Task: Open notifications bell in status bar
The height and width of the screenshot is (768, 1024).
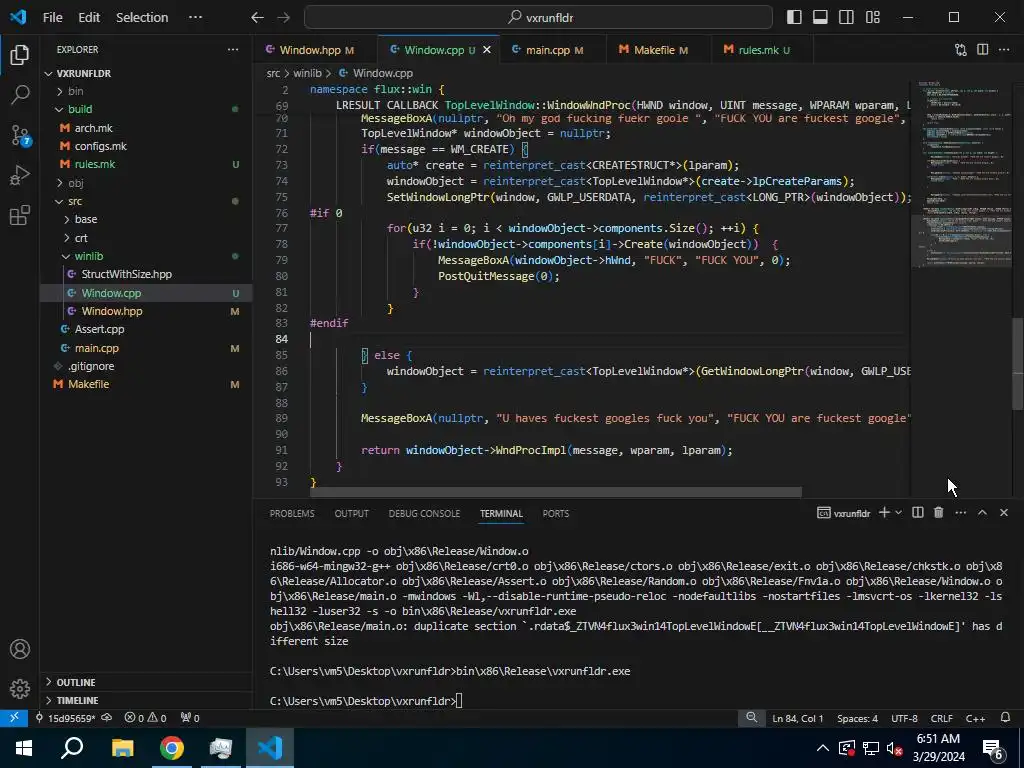Action: click(1006, 718)
